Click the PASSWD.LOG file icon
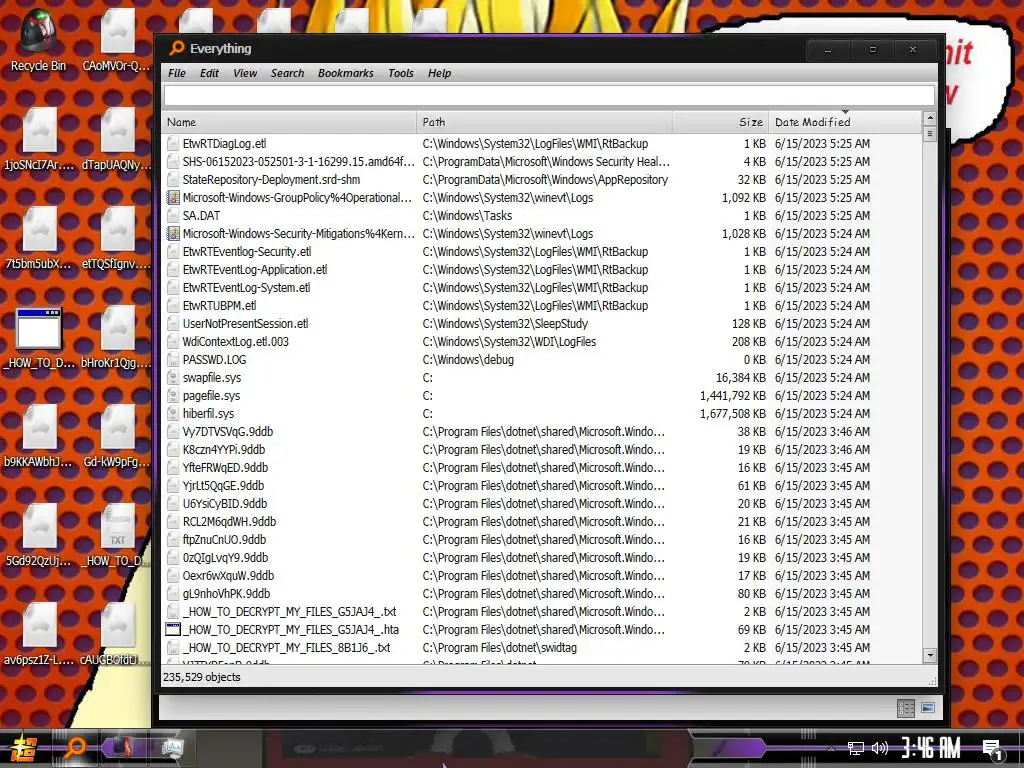Viewport: 1024px width, 768px height. (172, 360)
